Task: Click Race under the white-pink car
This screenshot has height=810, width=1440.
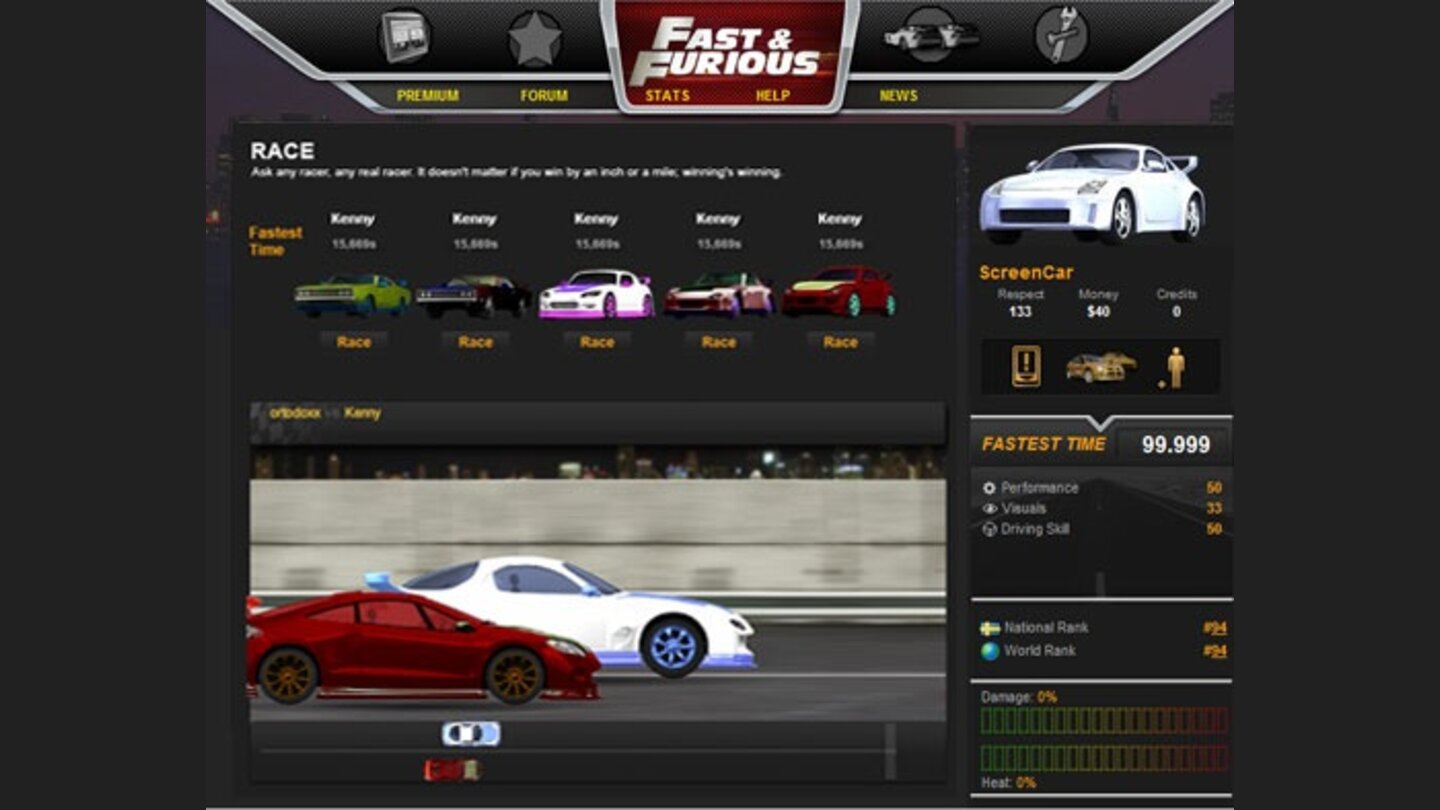Action: coord(597,342)
